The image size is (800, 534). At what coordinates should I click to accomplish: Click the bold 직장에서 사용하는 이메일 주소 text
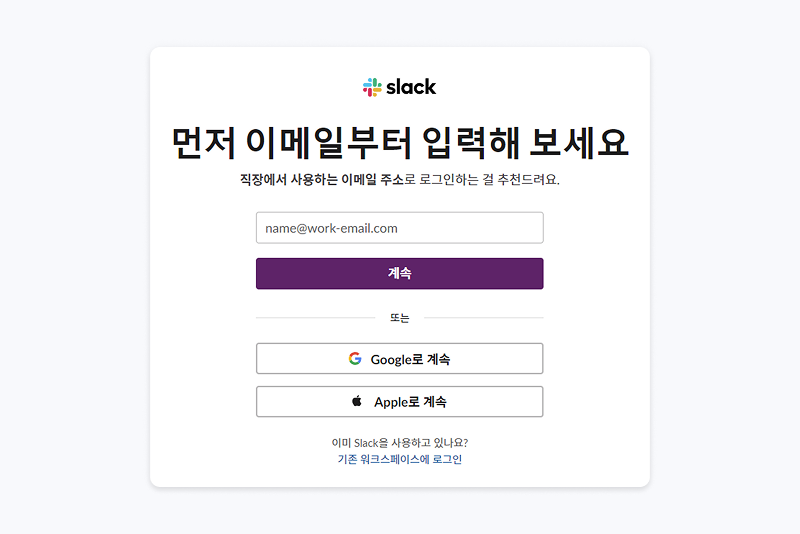[x=320, y=180]
